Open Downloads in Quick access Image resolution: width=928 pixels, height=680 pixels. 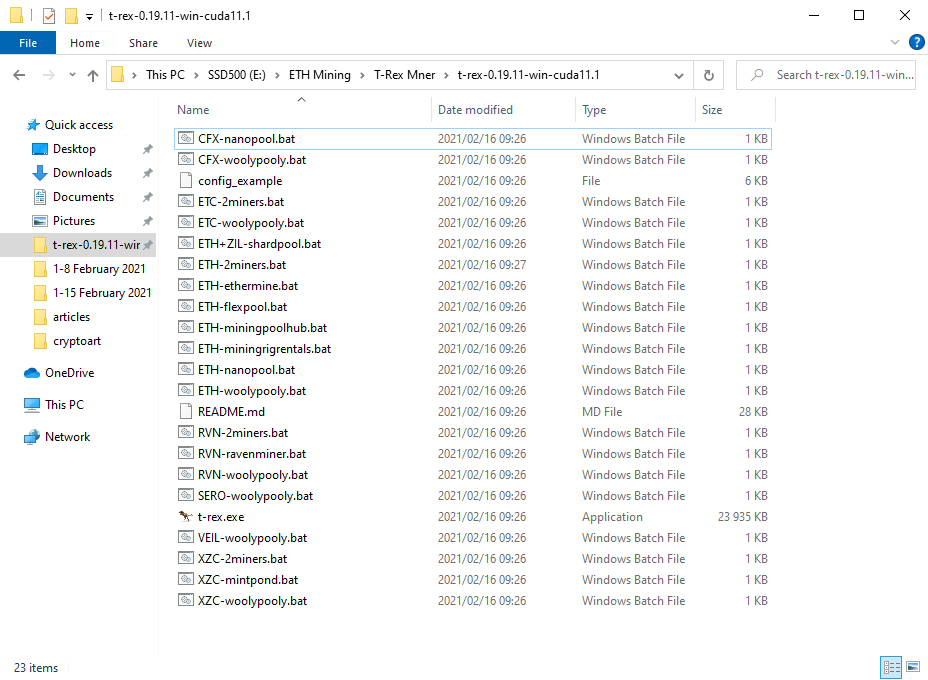[x=82, y=173]
